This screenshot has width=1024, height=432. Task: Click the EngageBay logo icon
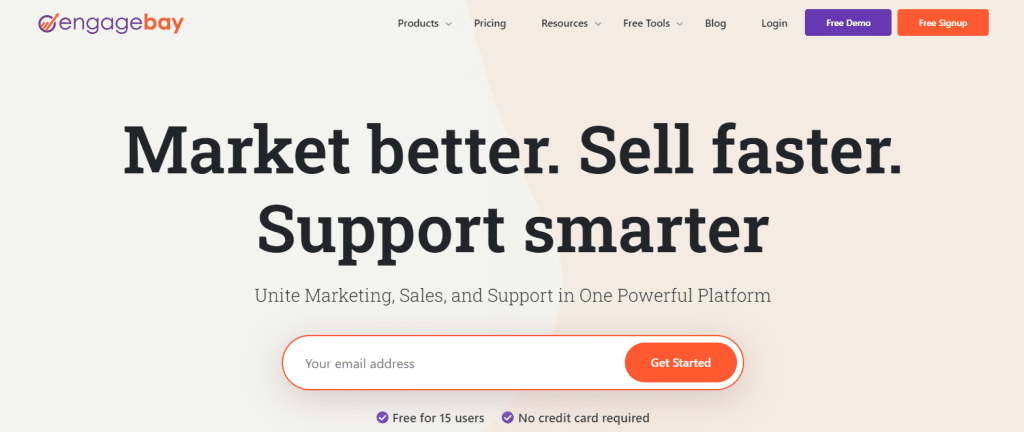click(49, 23)
